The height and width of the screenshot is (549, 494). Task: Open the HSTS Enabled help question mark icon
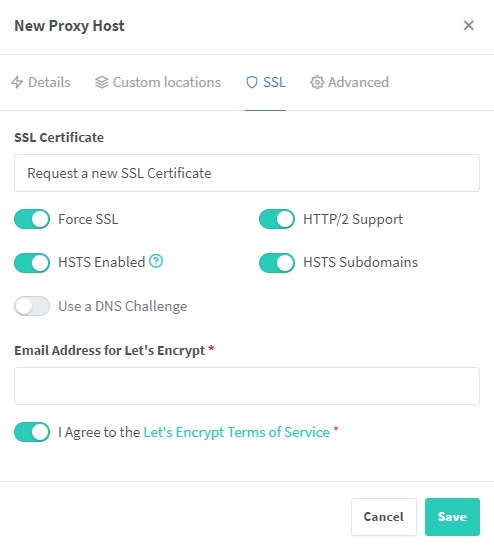[x=156, y=261]
